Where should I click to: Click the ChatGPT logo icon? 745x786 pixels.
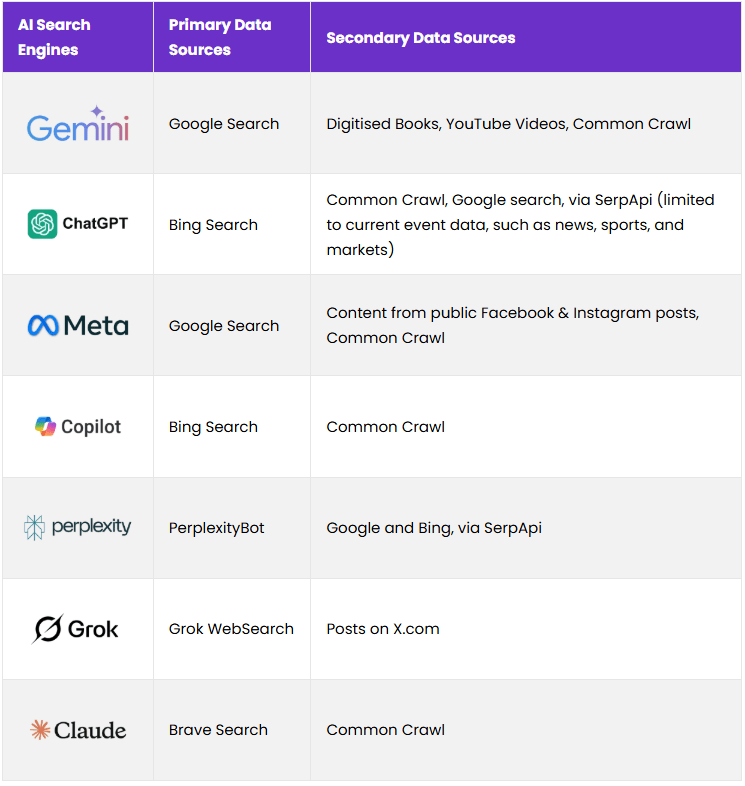43,224
